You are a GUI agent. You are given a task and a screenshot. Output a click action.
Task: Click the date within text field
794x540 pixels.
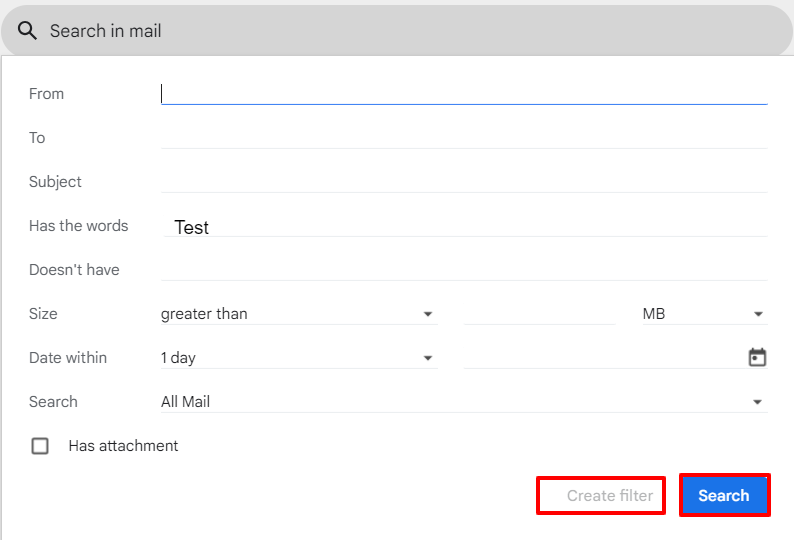click(600, 358)
